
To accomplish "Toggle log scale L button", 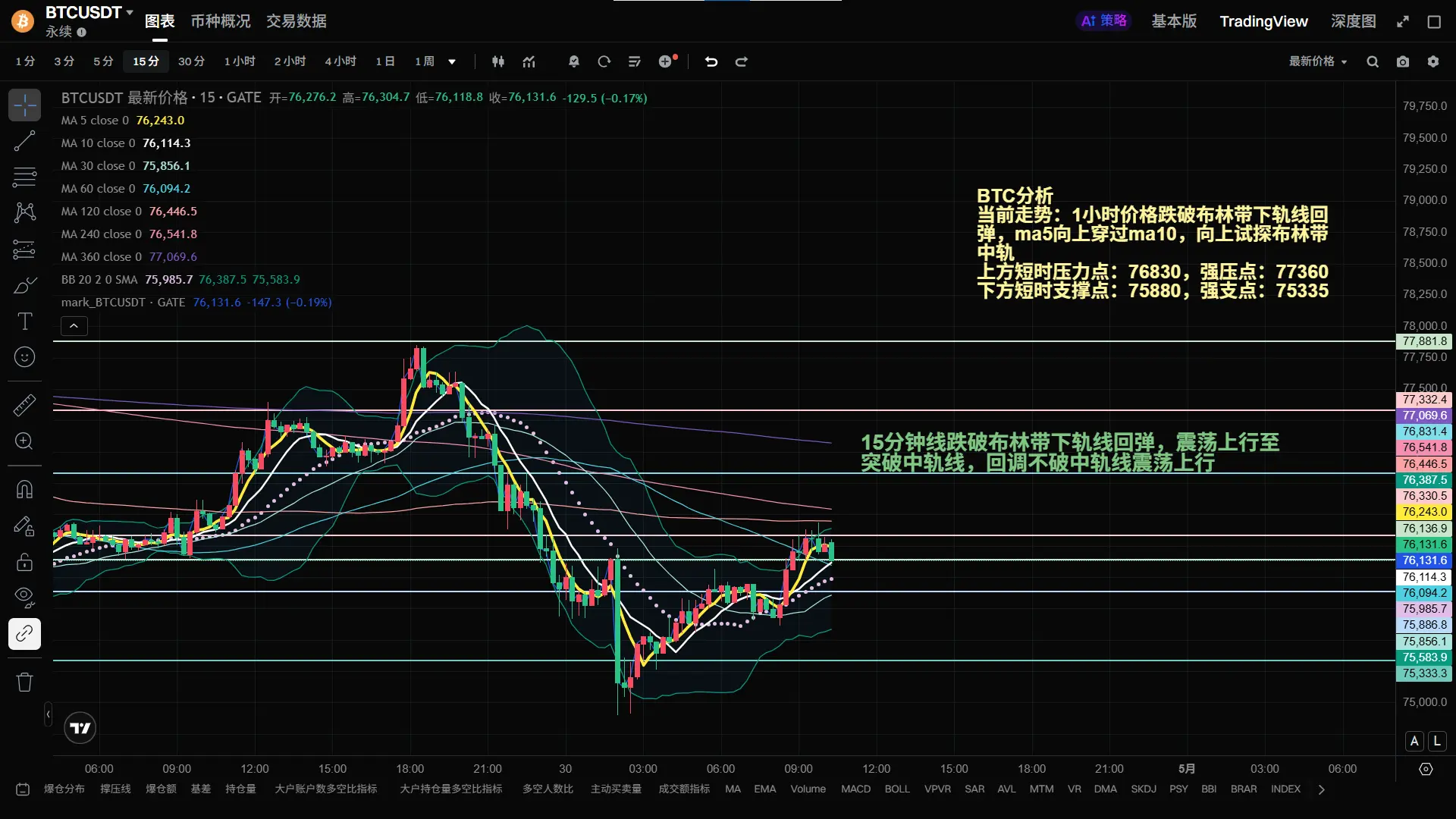I will tap(1437, 741).
